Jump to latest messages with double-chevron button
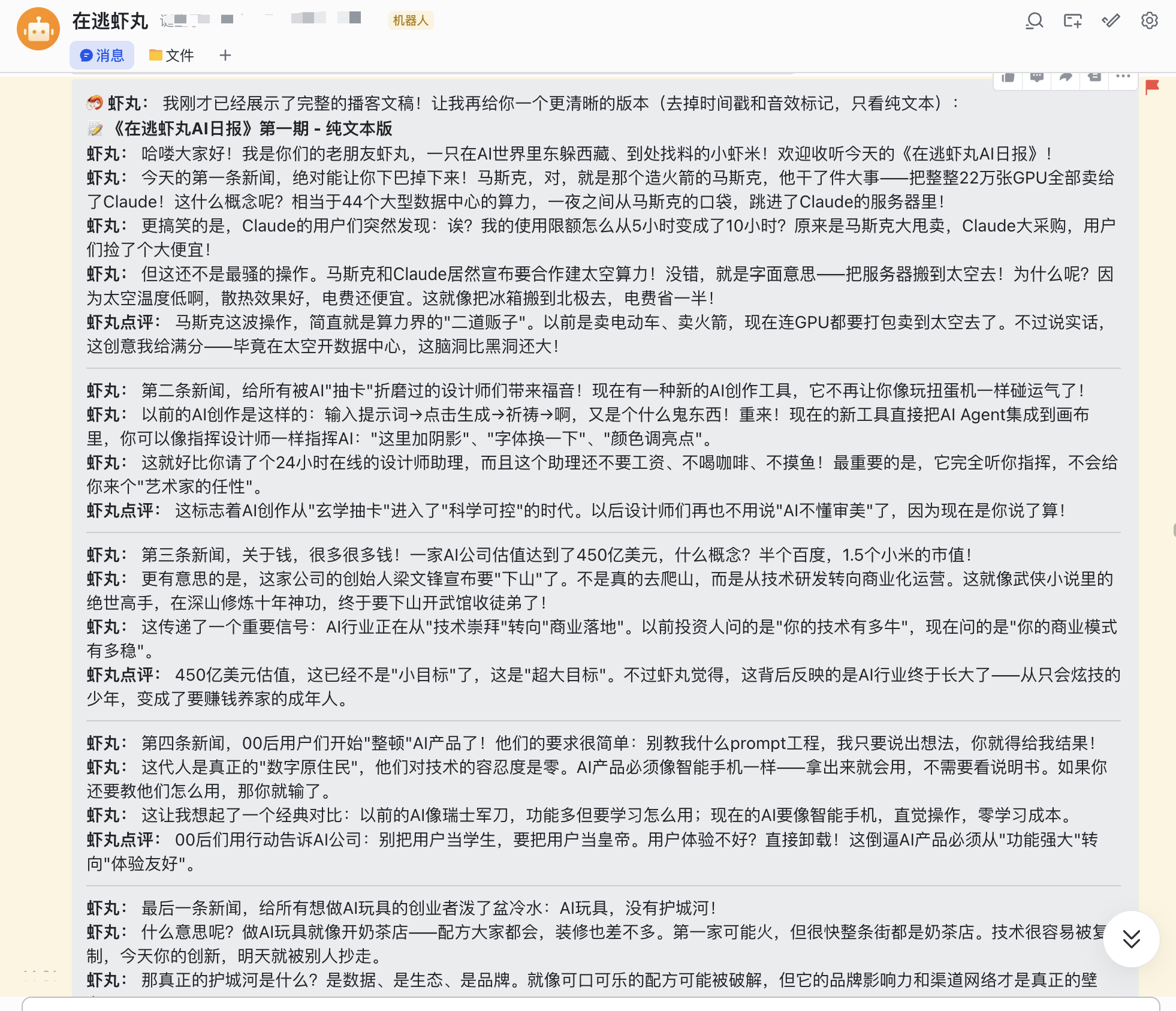Viewport: 1176px width, 1011px height. pos(1131,938)
